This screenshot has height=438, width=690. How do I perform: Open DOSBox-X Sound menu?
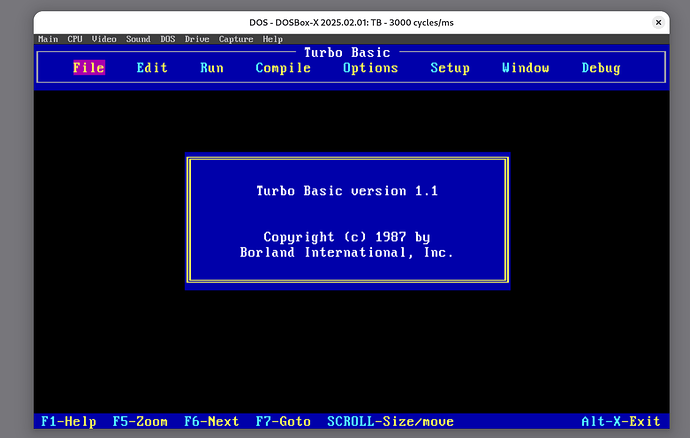point(138,39)
